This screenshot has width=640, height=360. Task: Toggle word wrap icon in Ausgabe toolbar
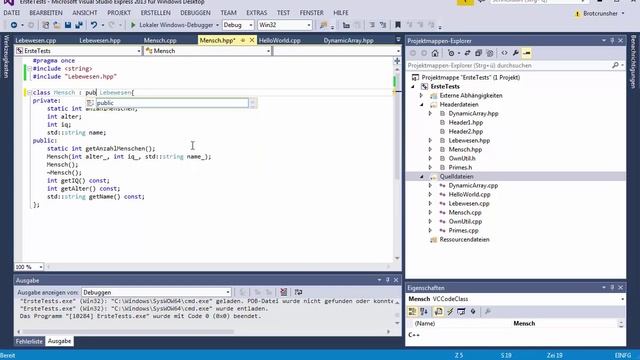click(298, 292)
